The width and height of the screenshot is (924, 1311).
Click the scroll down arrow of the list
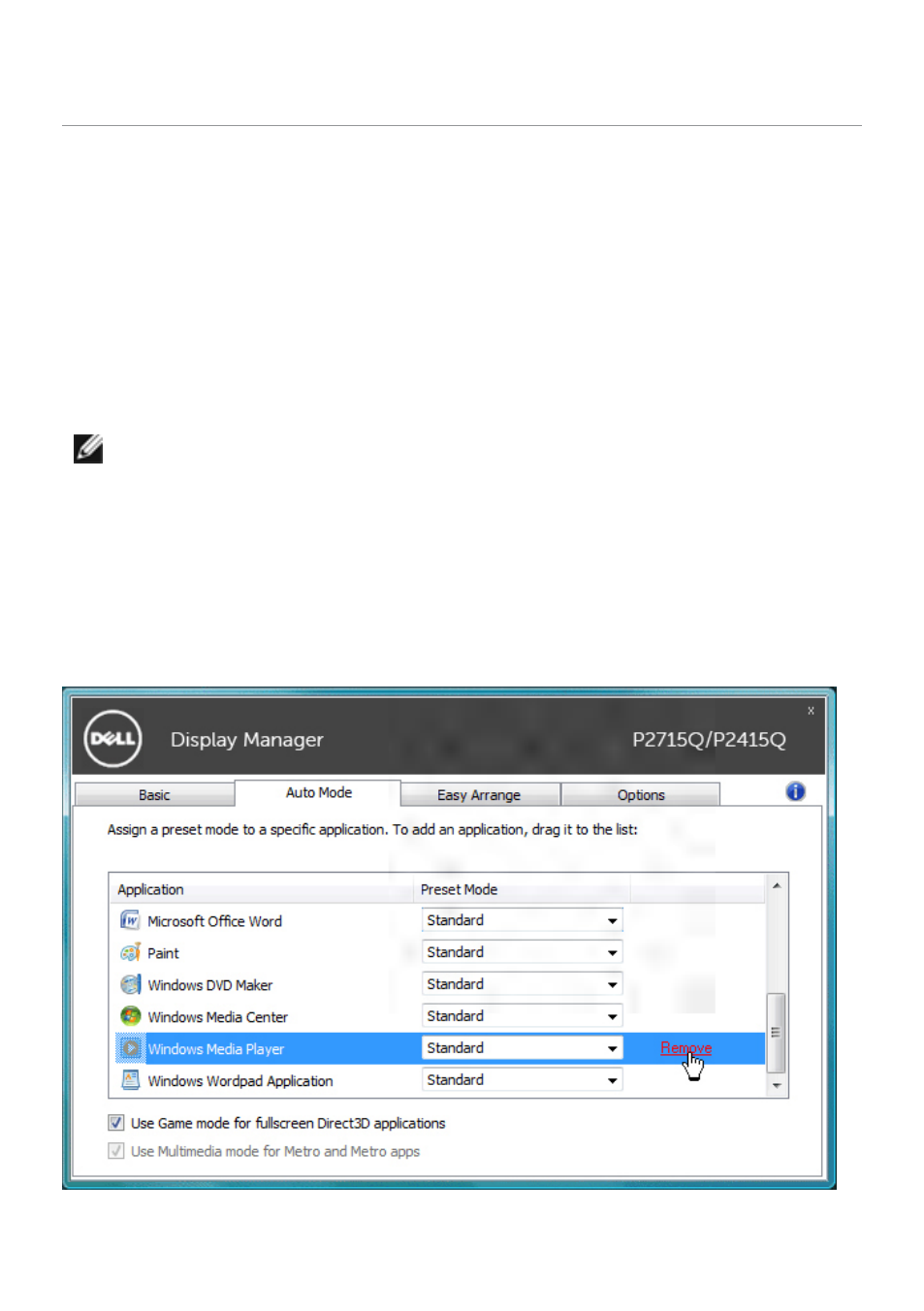point(777,1086)
